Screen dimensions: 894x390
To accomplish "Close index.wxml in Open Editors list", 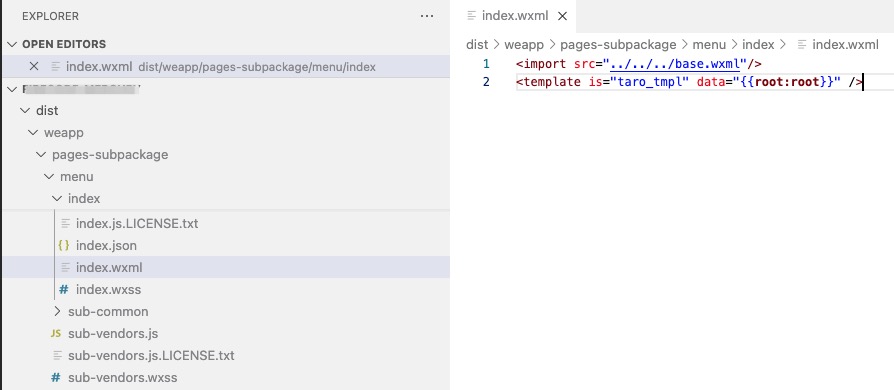I will click(x=34, y=67).
